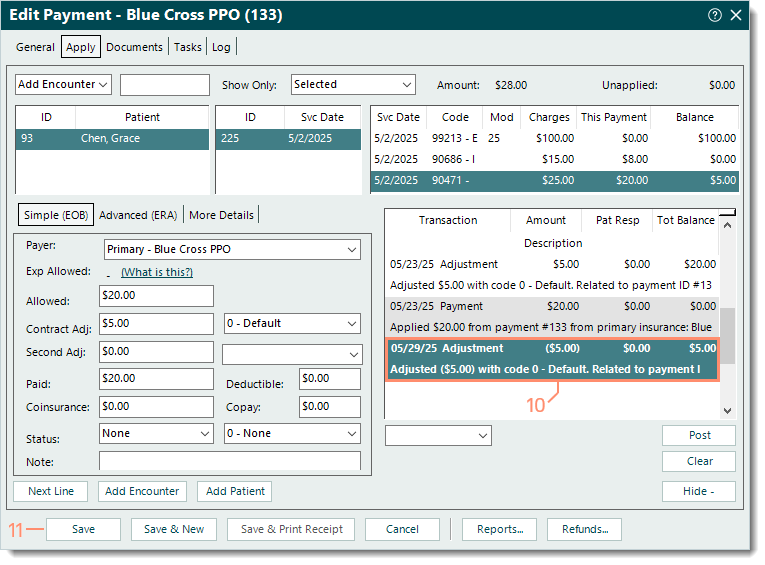Switch to the General tab
Screen dimensions: 765x565
35,47
